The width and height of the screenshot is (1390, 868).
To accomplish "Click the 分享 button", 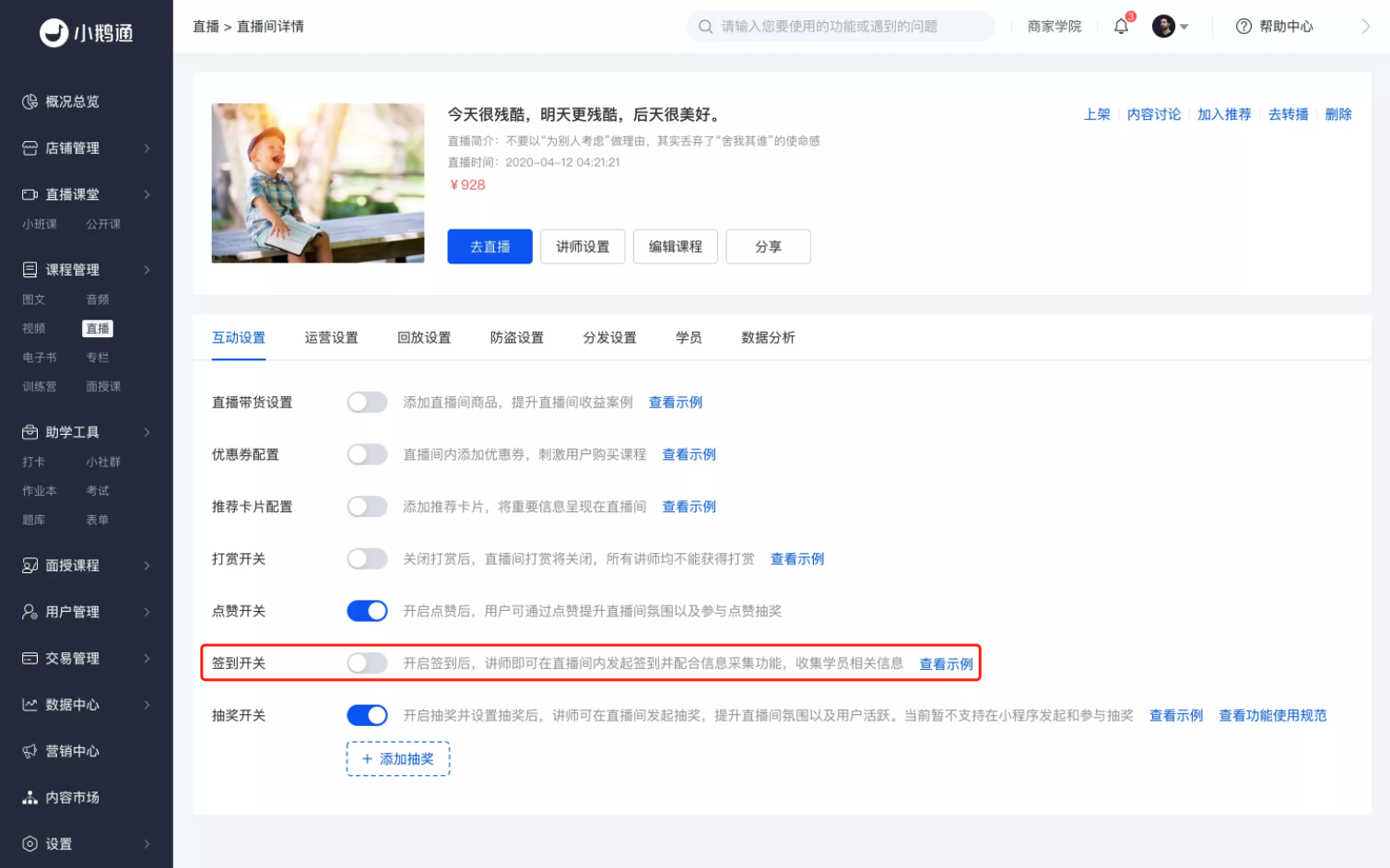I will coord(768,247).
